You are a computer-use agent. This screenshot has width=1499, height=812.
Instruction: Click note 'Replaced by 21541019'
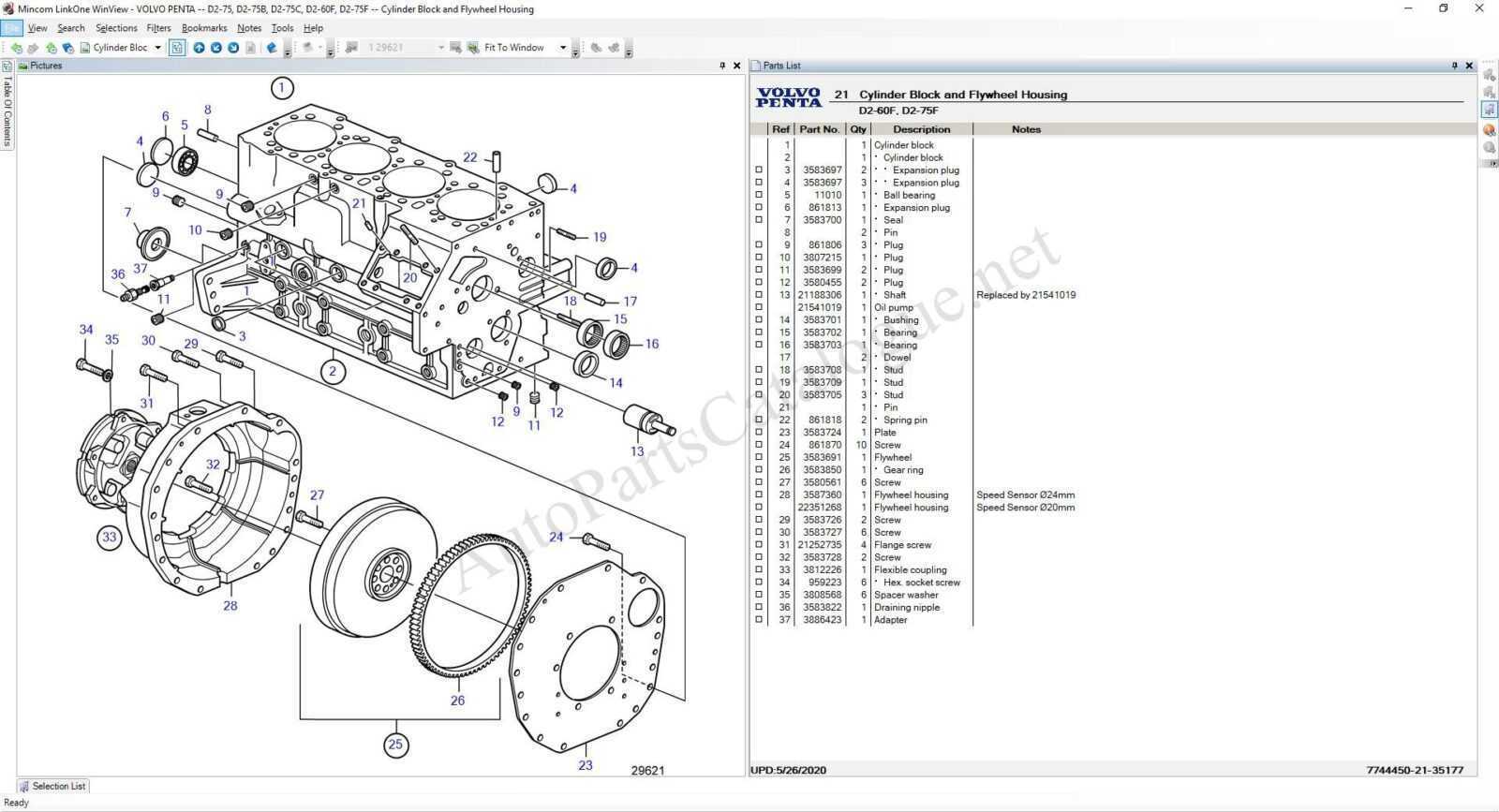pos(1026,295)
